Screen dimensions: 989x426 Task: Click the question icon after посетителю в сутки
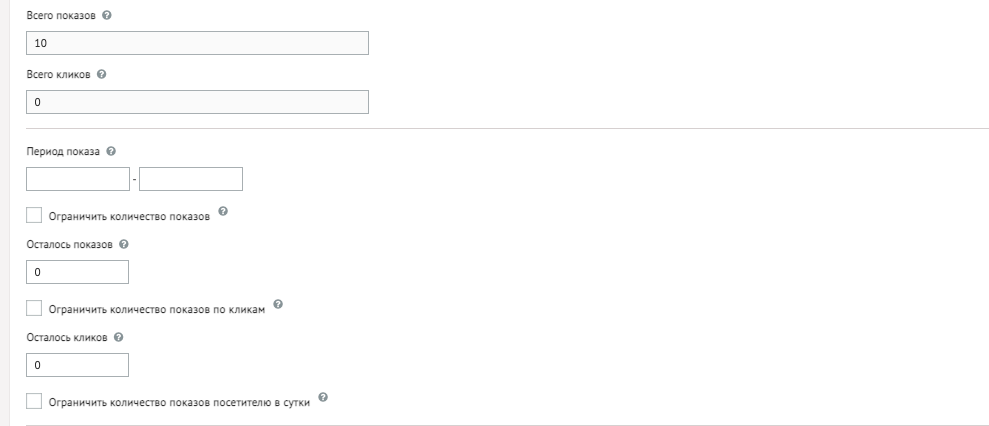point(323,397)
